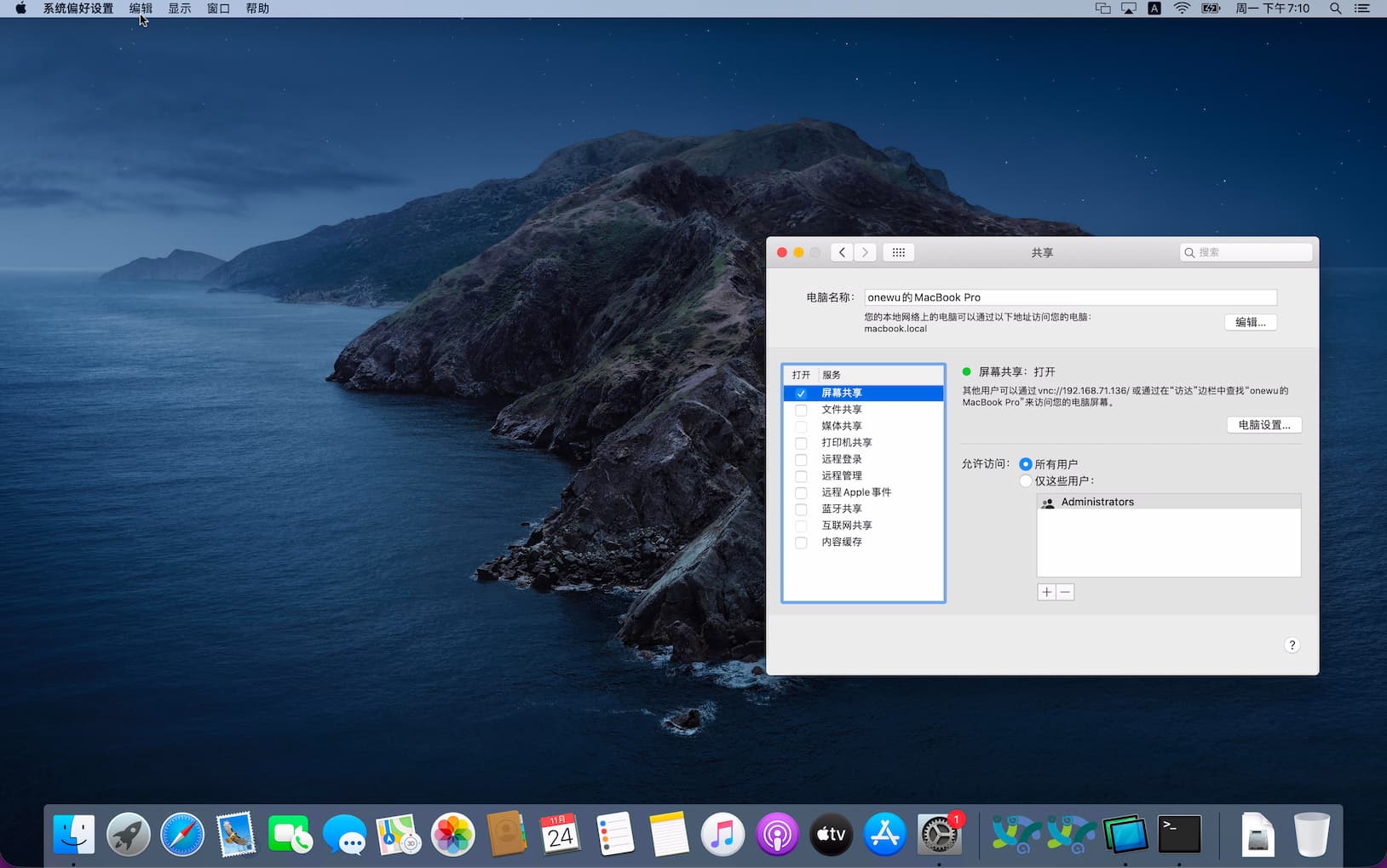Click the 电脑名称 text field
The width and height of the screenshot is (1387, 868).
coord(1069,297)
